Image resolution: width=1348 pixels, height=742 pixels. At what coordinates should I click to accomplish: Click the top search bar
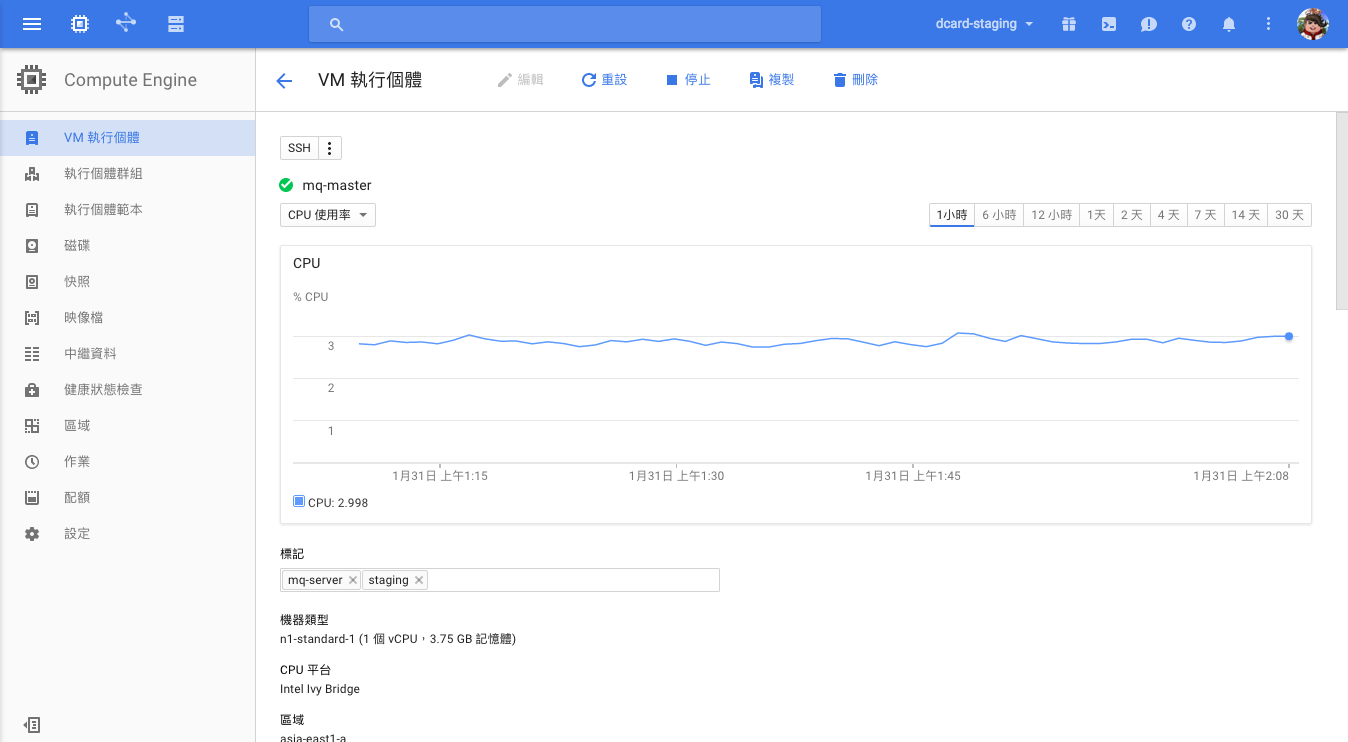click(565, 24)
